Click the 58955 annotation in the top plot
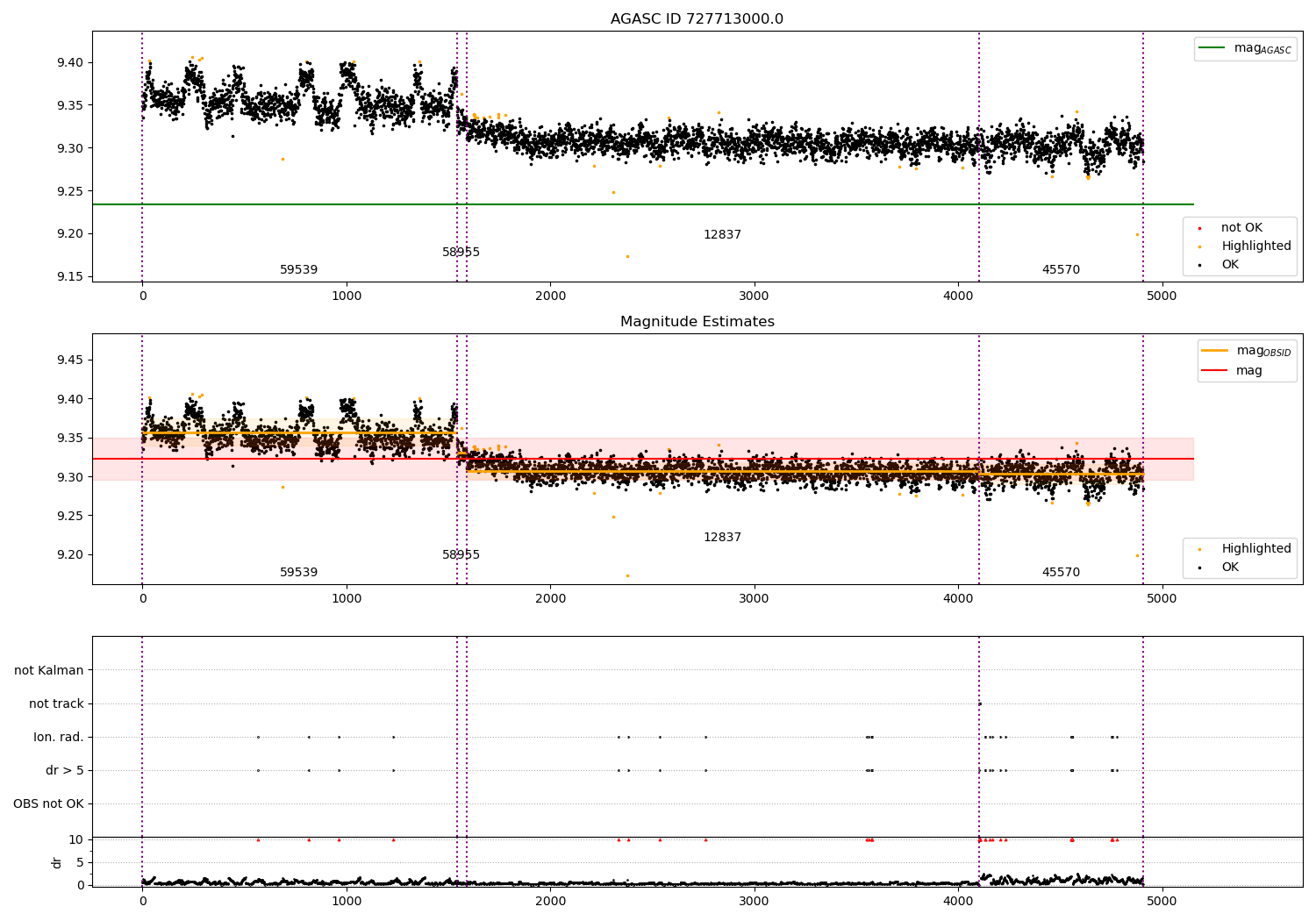This screenshot has width=1316, height=921. pyautogui.click(x=461, y=253)
